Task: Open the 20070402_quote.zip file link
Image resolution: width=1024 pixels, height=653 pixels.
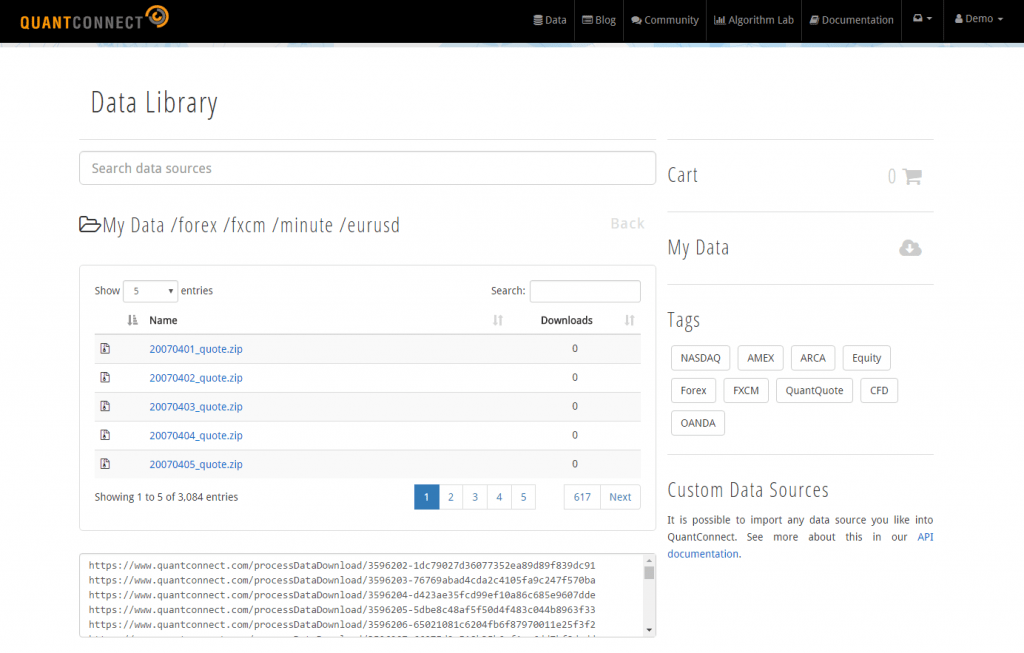Action: click(x=195, y=378)
